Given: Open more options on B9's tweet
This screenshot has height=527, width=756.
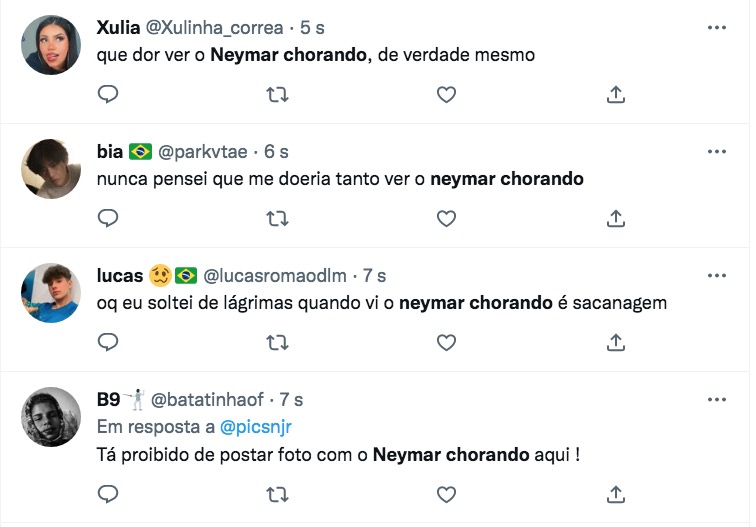Looking at the screenshot, I should click(716, 400).
